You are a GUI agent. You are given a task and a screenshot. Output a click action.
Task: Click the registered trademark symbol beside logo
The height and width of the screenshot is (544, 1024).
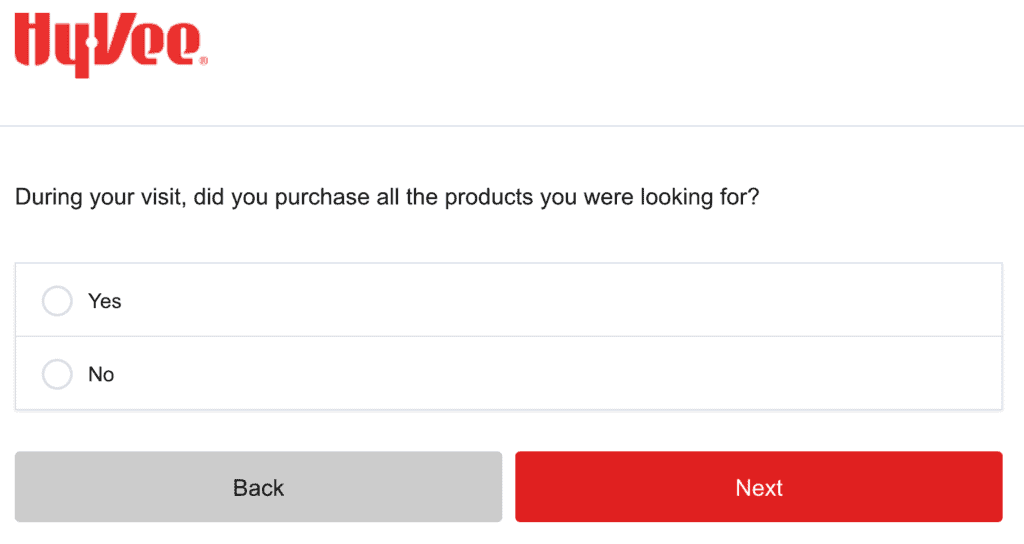[204, 61]
